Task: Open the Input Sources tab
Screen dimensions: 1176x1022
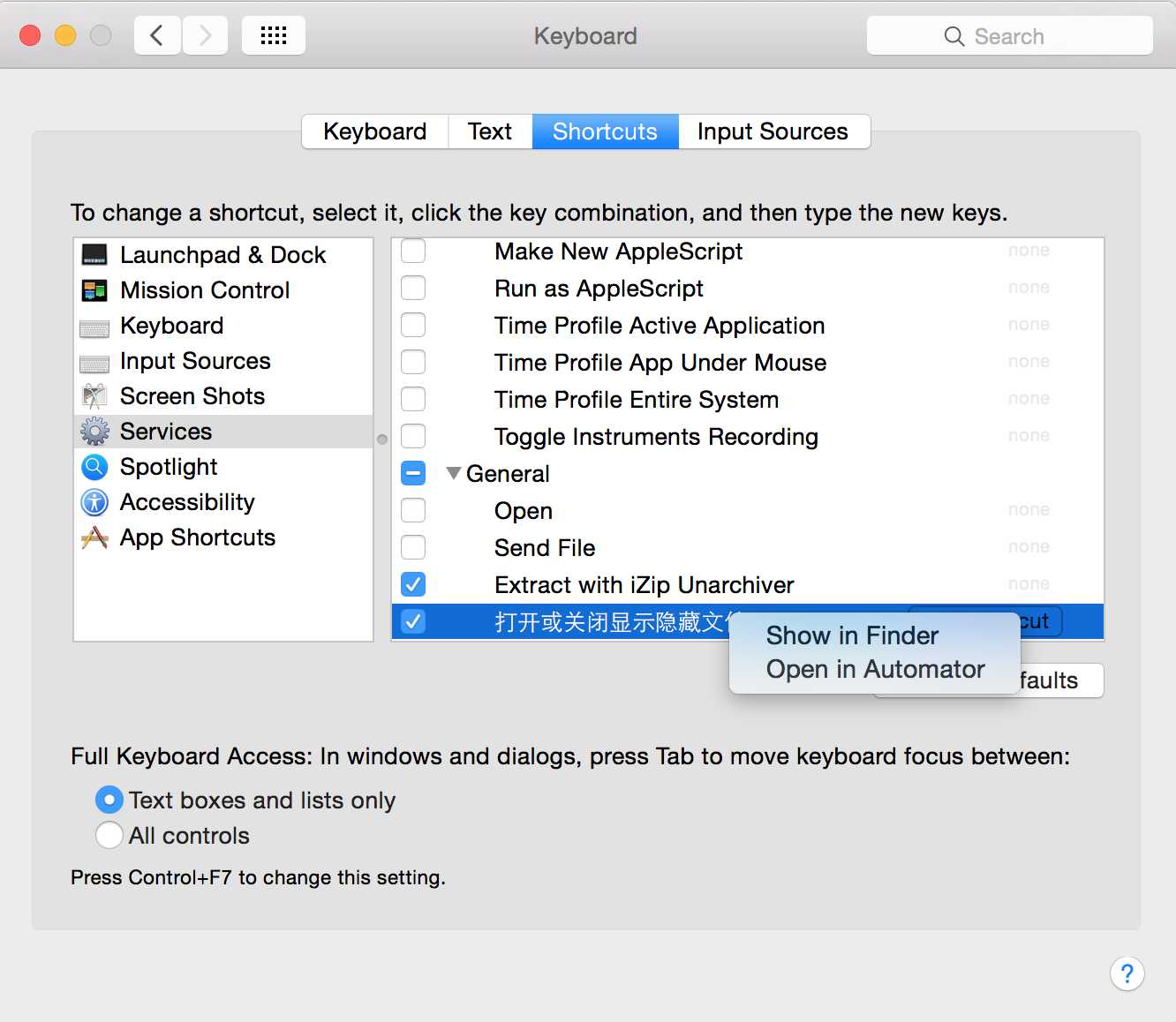Action: pos(773,132)
